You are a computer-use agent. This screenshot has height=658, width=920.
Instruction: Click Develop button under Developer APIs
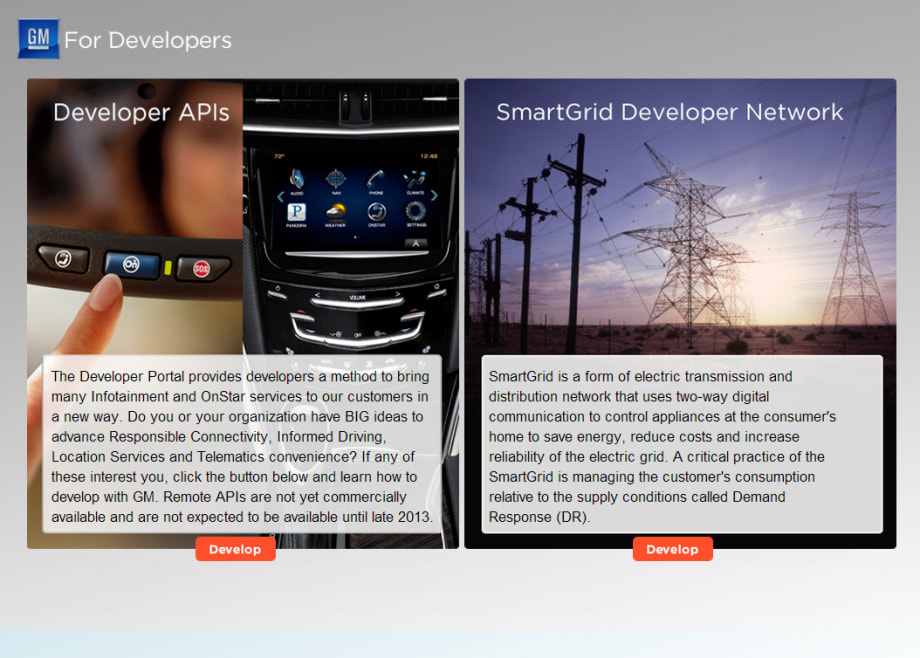point(235,549)
